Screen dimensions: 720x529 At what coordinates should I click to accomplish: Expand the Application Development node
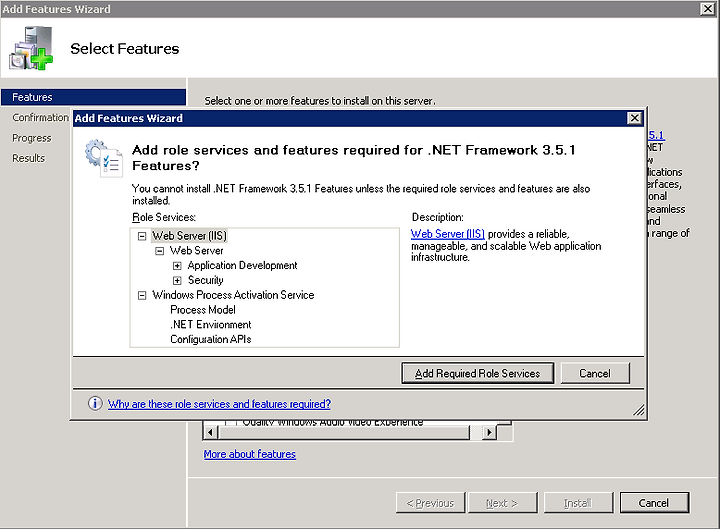click(x=177, y=265)
